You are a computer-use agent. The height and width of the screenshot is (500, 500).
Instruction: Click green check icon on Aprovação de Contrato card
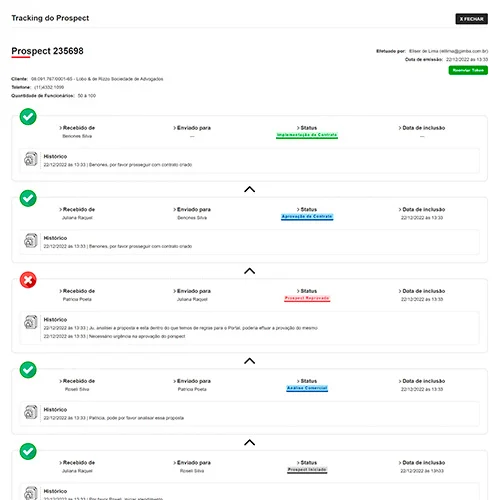click(x=28, y=198)
